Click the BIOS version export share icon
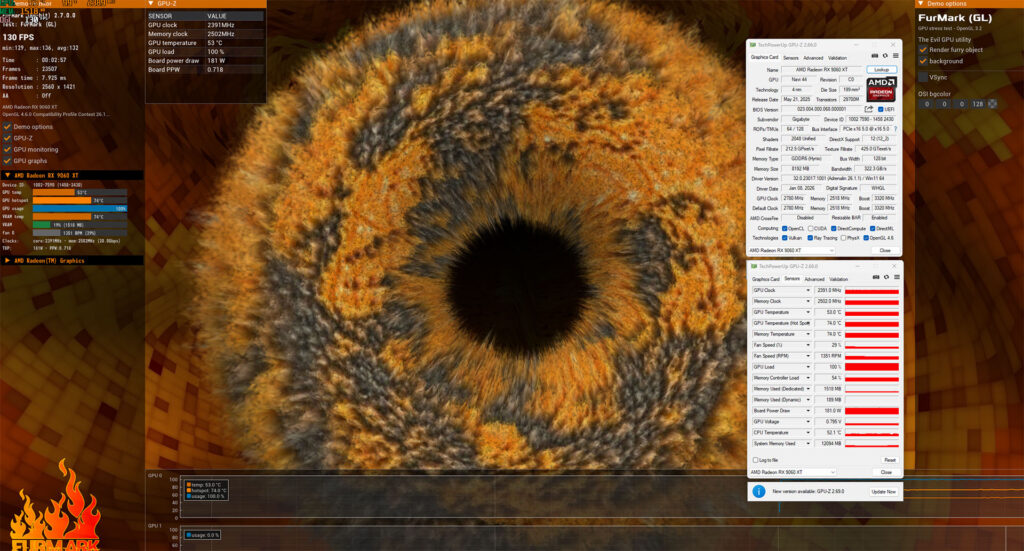The image size is (1024, 551). [869, 109]
